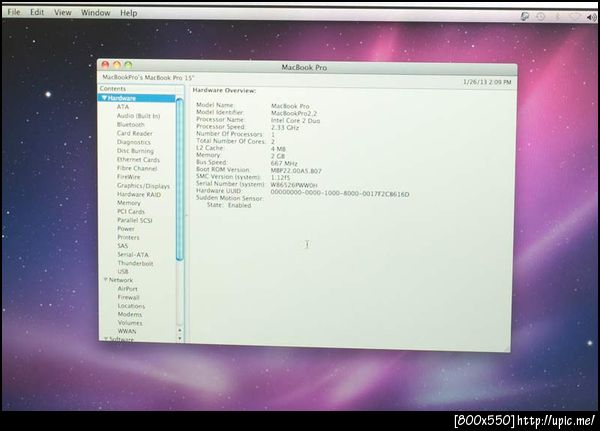600x431 pixels.
Task: Select Diagnostics in the sidebar
Action: click(x=134, y=142)
